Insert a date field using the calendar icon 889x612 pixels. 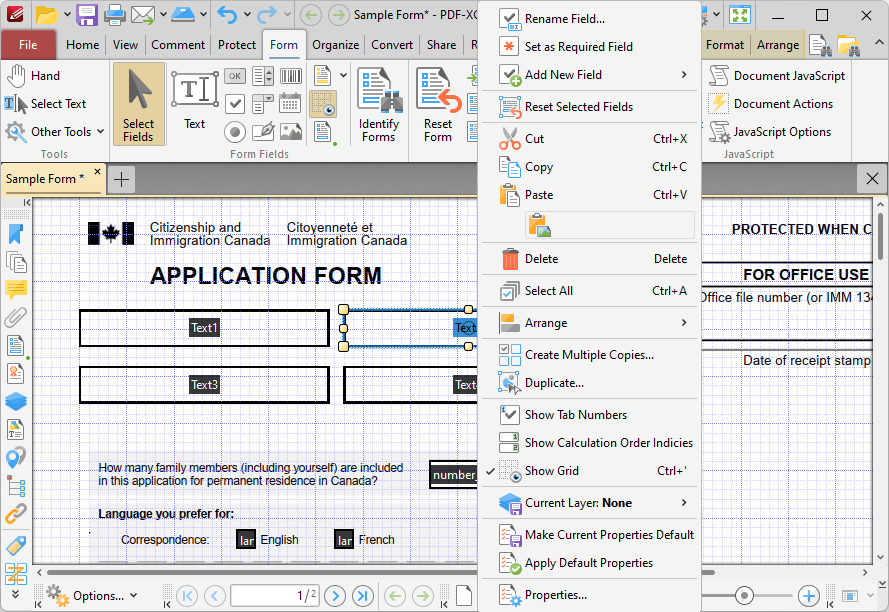click(290, 104)
